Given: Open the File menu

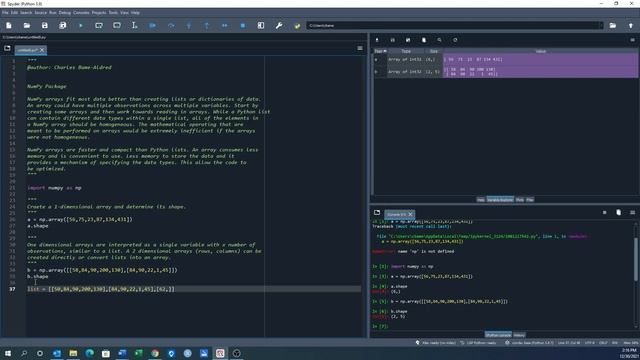Looking at the screenshot, I should point(5,13).
